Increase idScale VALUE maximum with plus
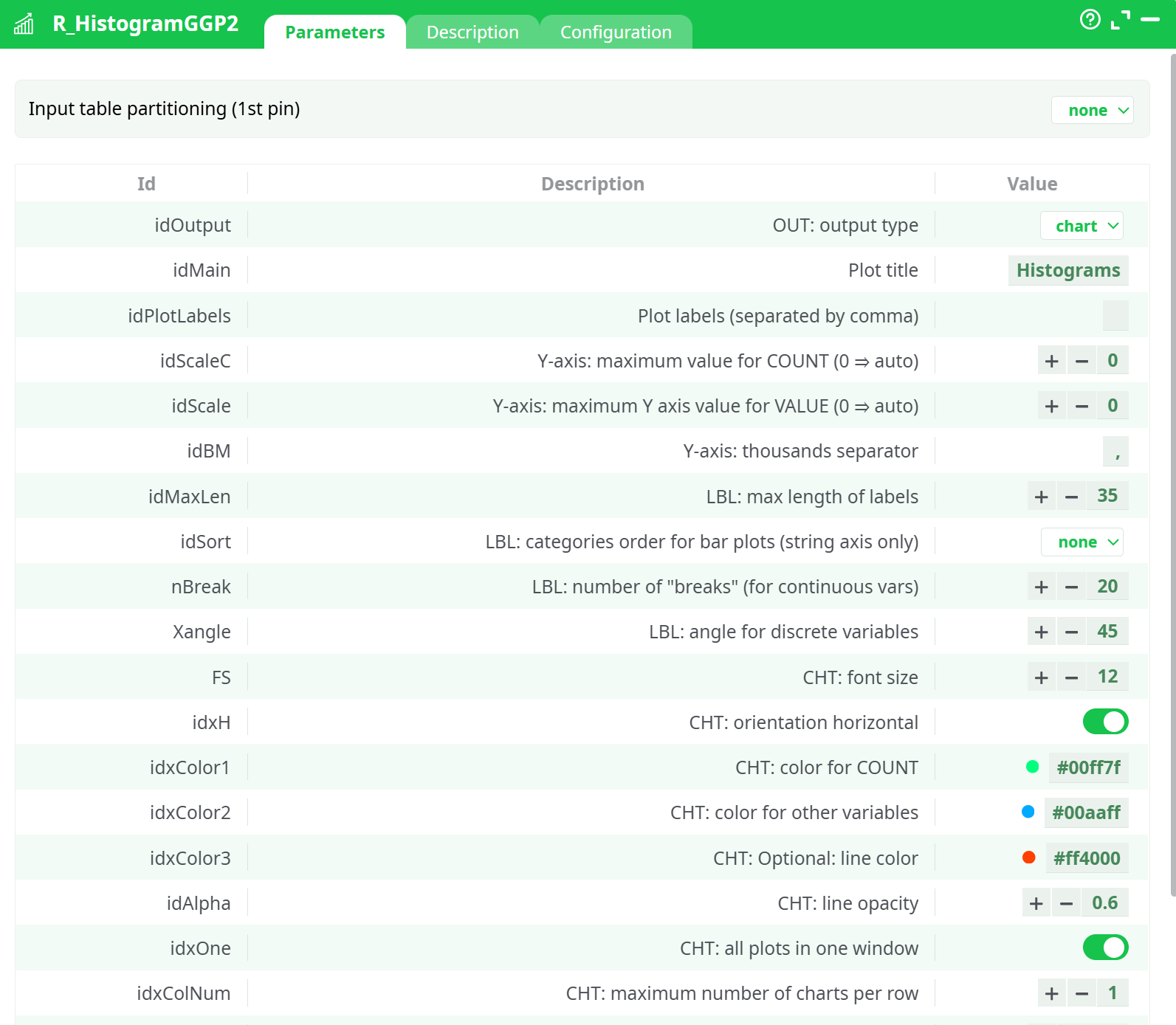This screenshot has height=1025, width=1176. point(1052,406)
